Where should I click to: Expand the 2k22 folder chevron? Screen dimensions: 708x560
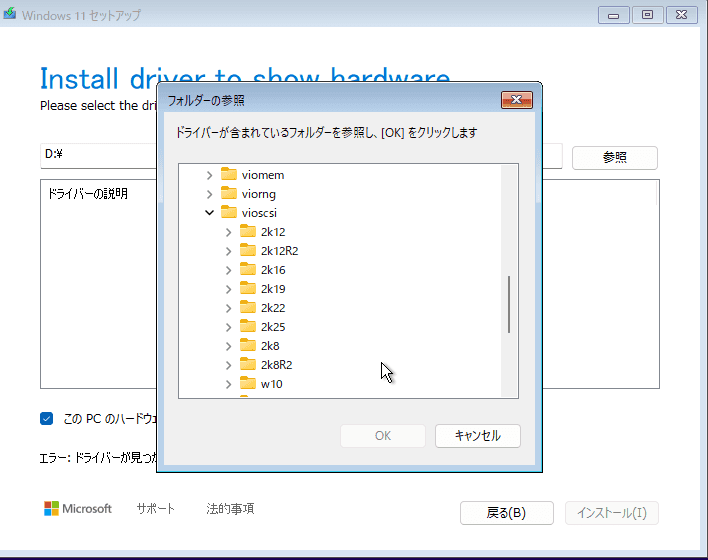228,308
